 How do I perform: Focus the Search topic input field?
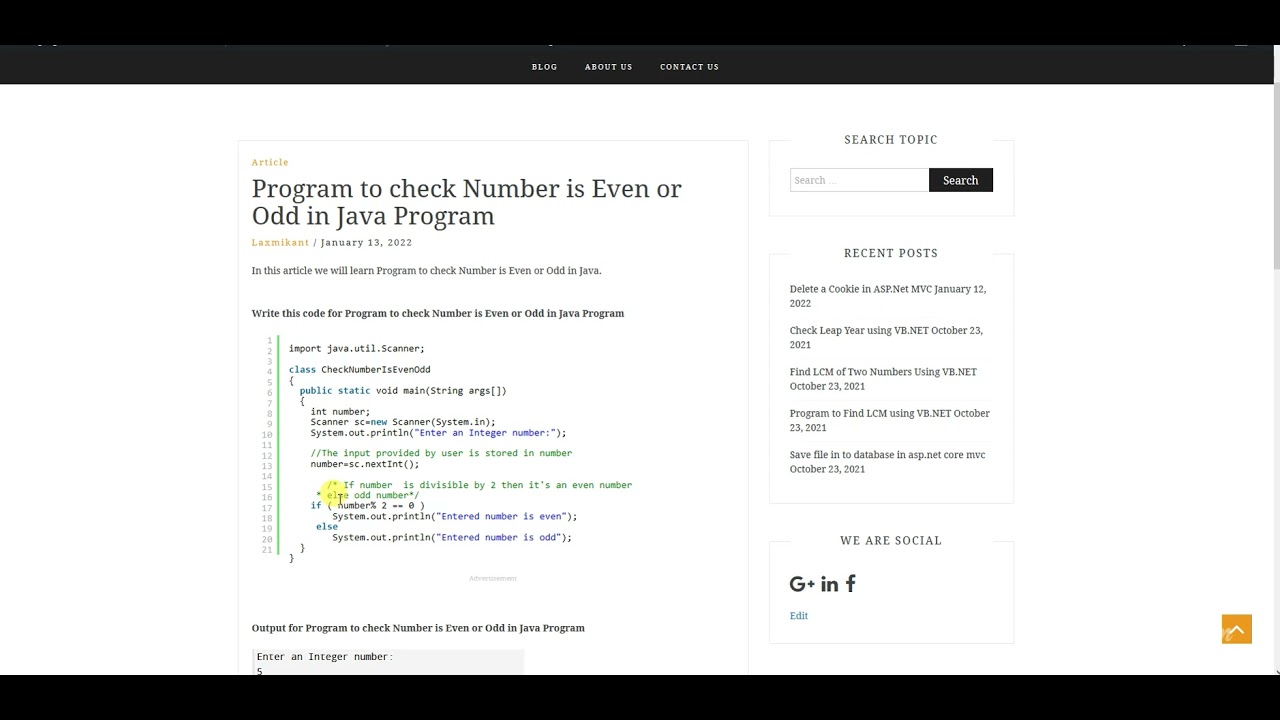point(859,180)
